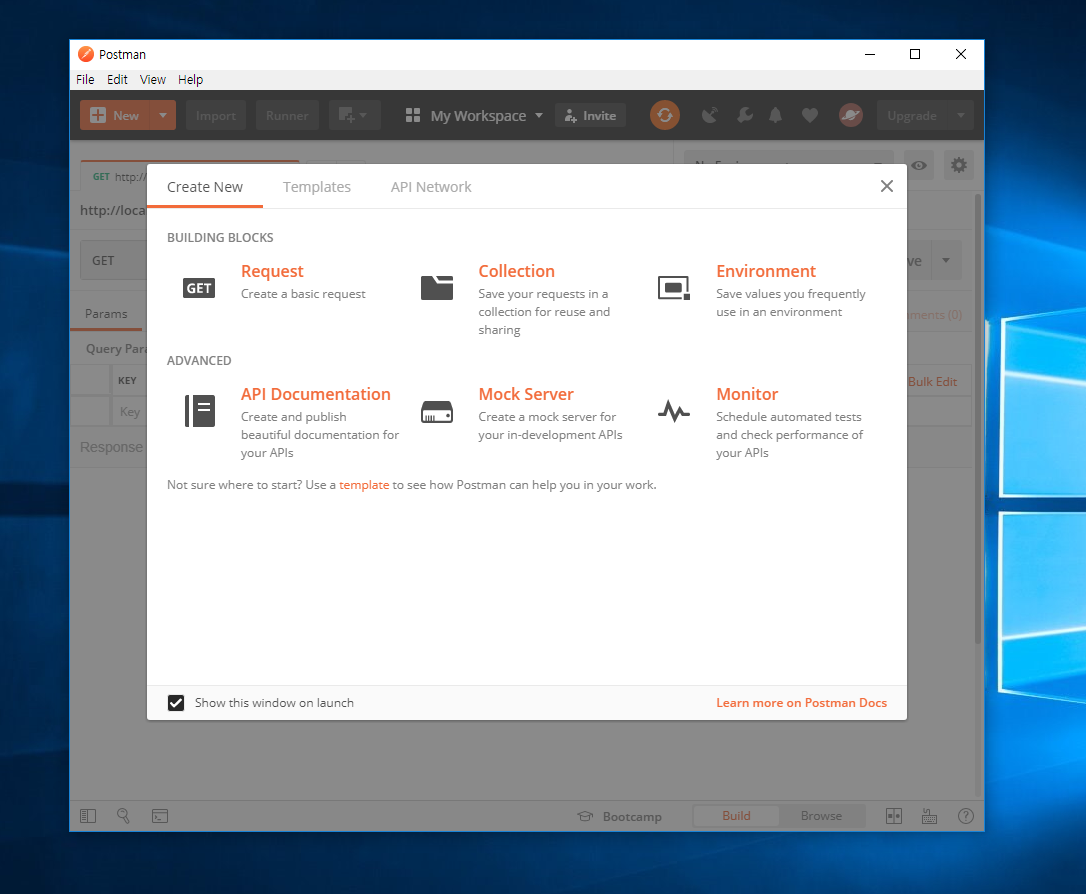This screenshot has width=1086, height=894.
Task: Click the main window vertical scrollbar
Action: 978,419
